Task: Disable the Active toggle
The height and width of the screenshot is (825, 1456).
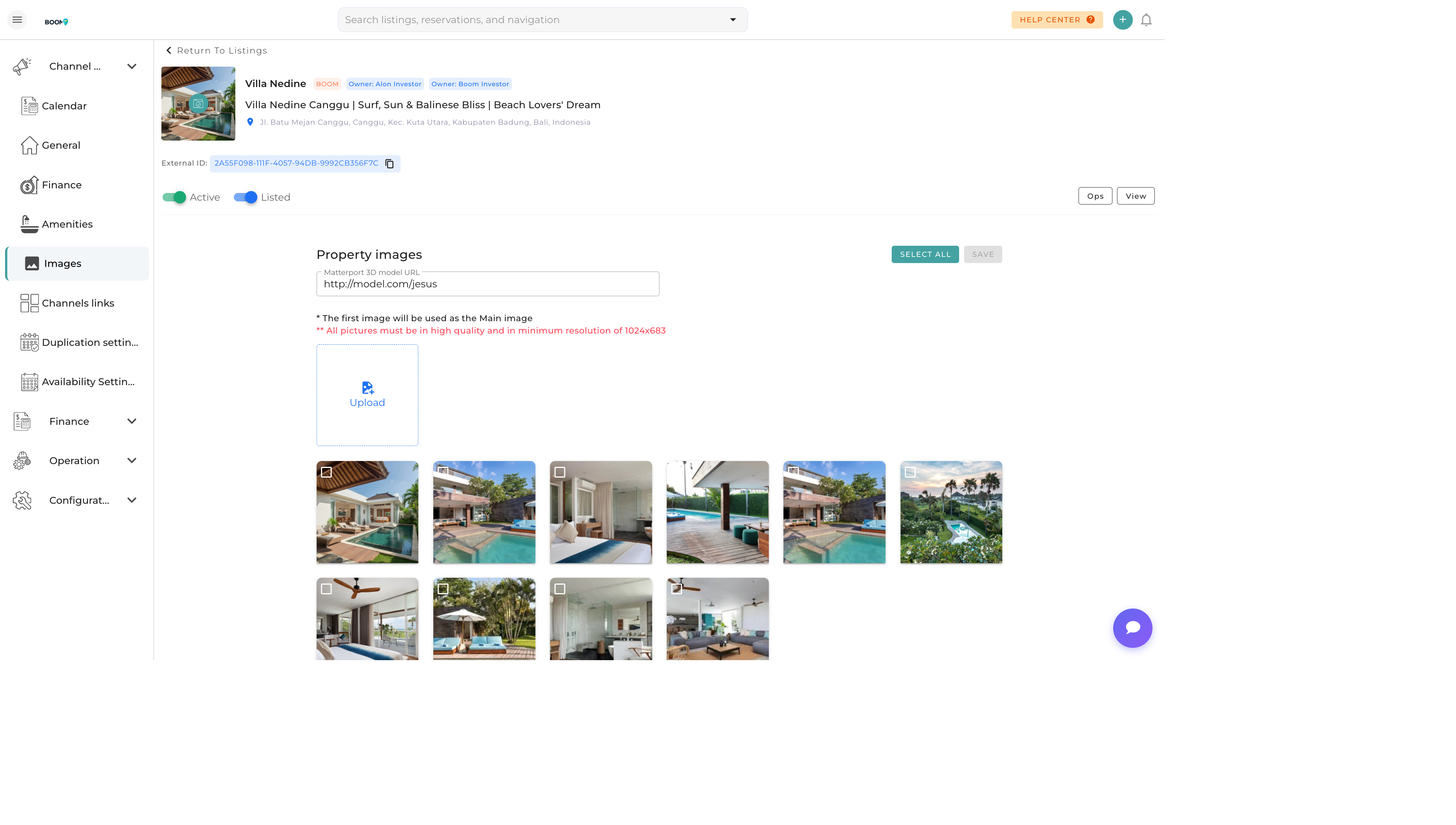Action: 174,197
